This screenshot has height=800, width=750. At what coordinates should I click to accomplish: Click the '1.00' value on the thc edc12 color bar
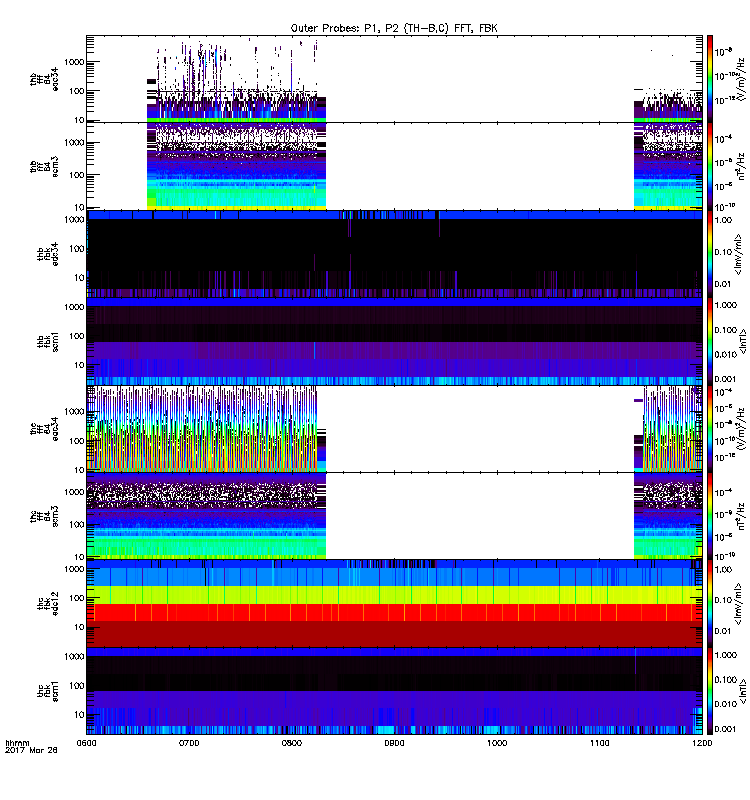tap(723, 569)
